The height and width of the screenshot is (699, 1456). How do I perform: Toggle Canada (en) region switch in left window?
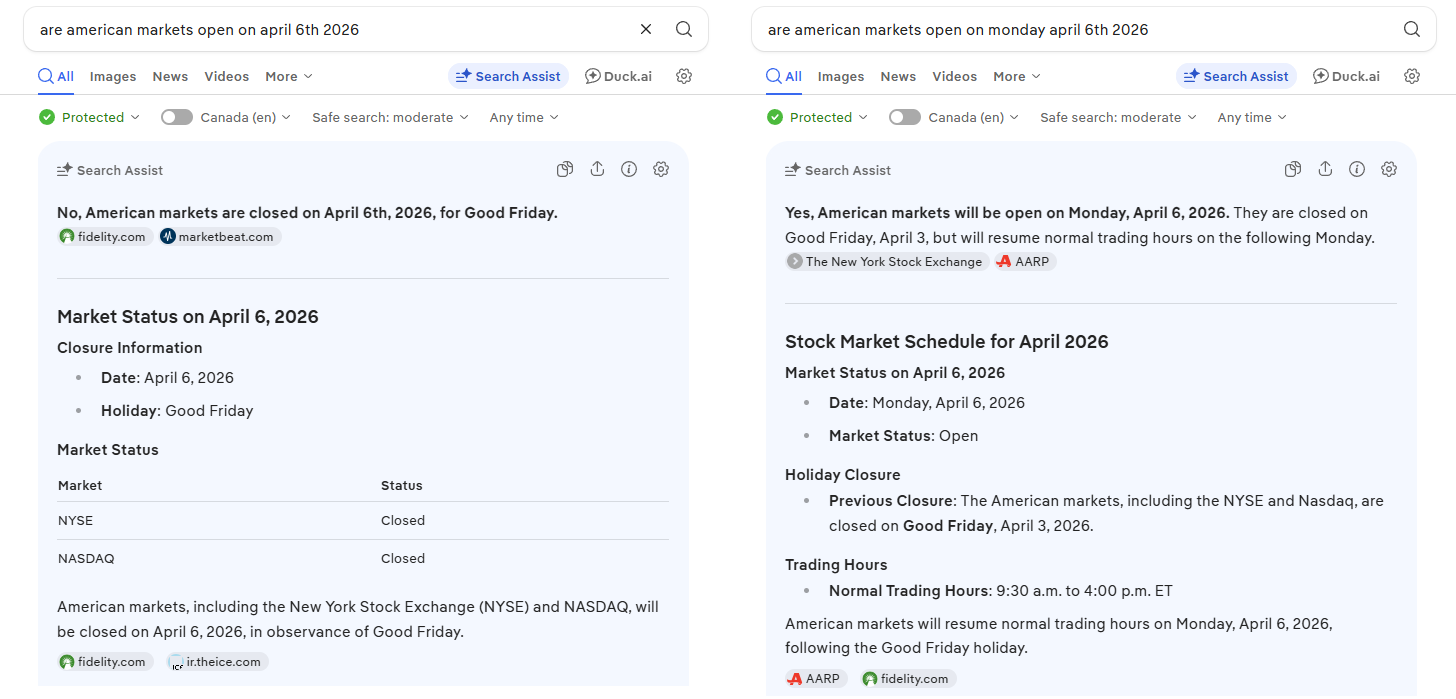pos(177,117)
